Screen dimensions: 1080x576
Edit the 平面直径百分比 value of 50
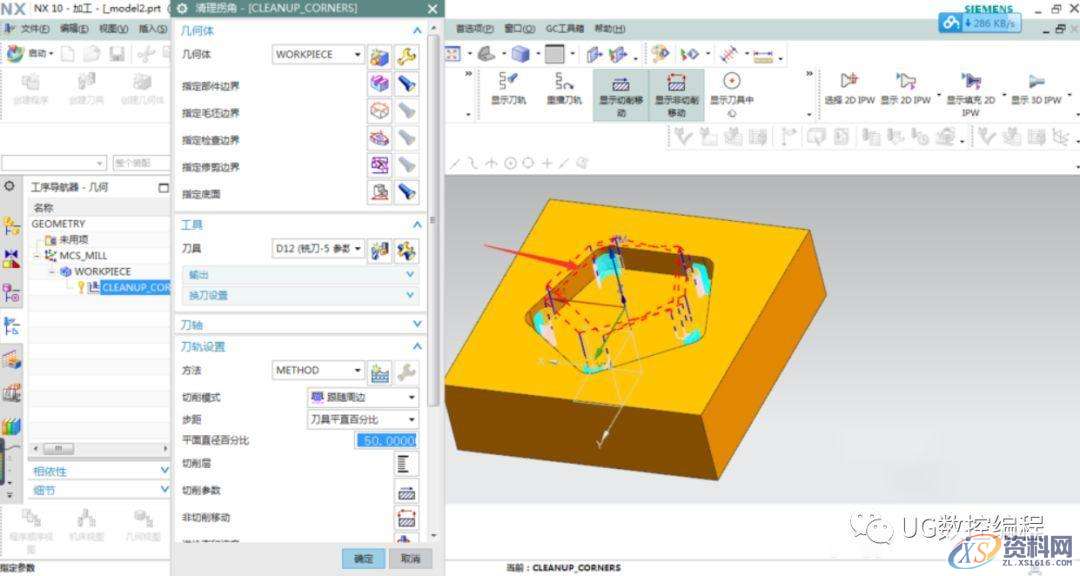pyautogui.click(x=387, y=440)
